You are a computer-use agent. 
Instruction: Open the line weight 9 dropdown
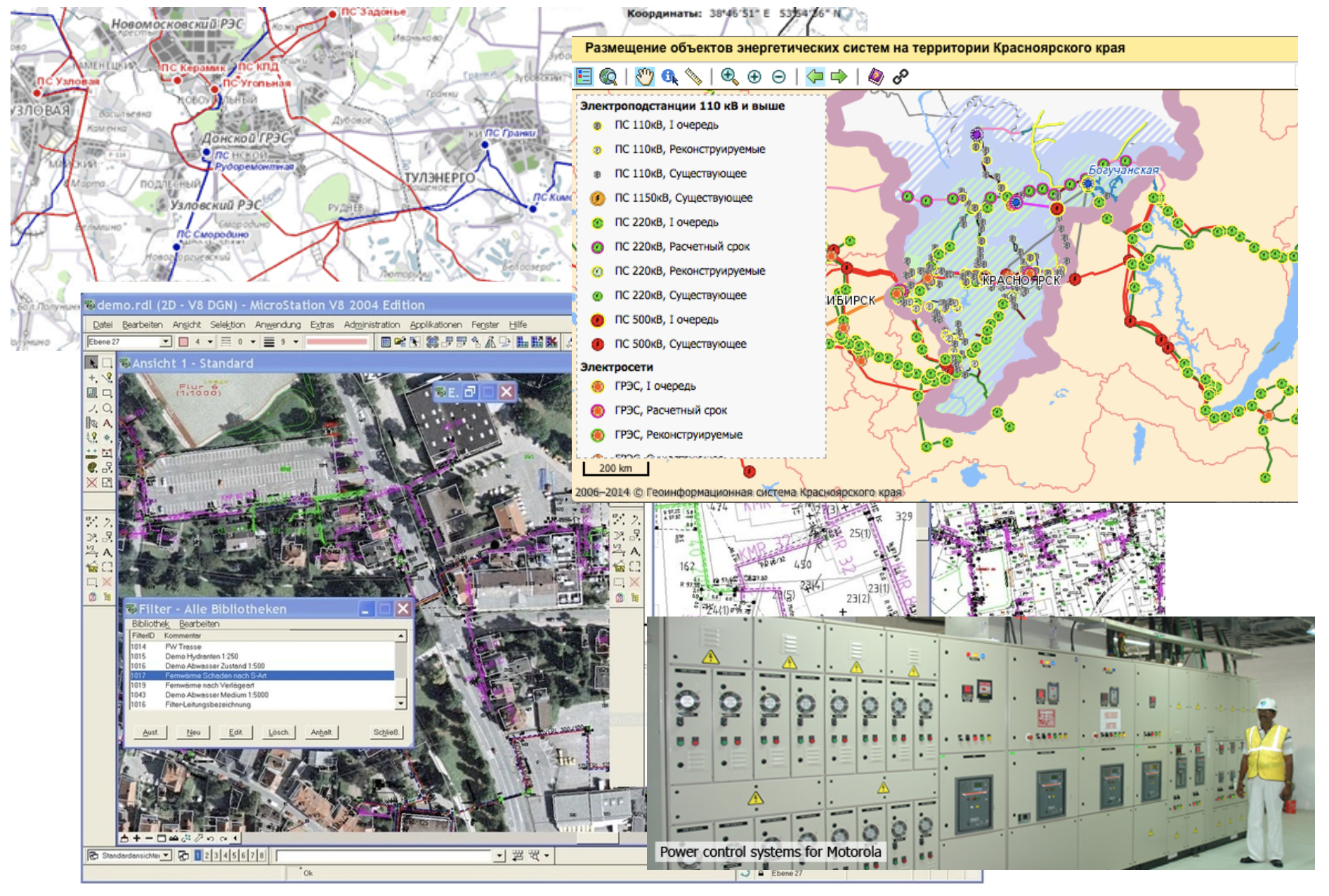(296, 342)
